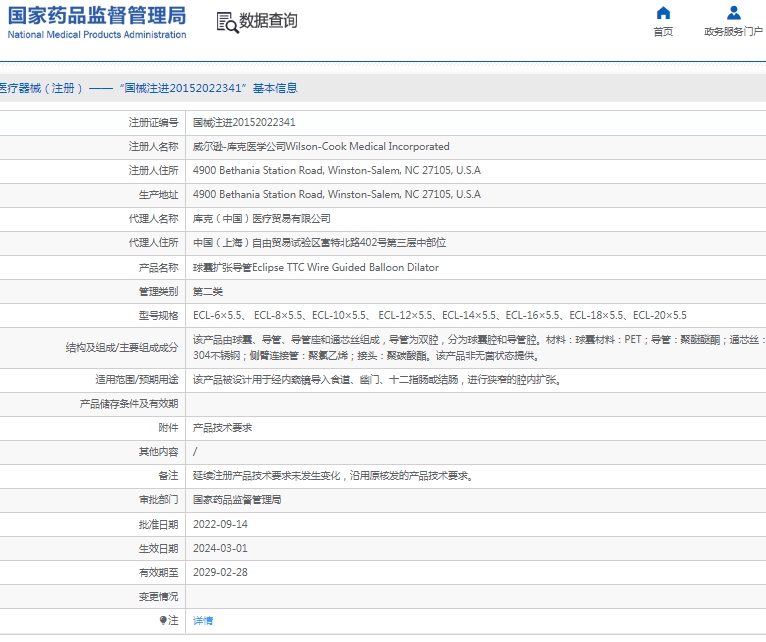Click the 数据查询 text label

pyautogui.click(x=268, y=21)
